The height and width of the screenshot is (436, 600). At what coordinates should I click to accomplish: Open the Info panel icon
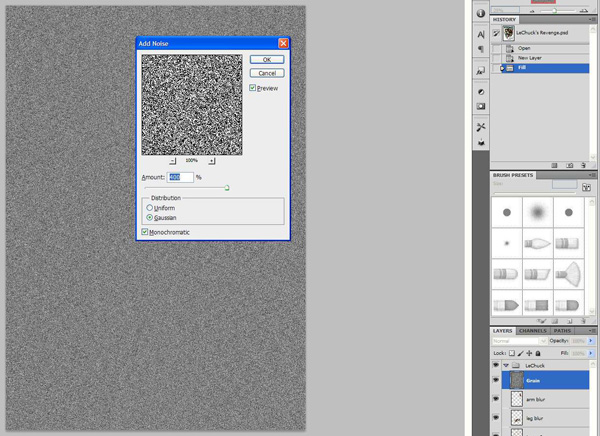point(481,13)
